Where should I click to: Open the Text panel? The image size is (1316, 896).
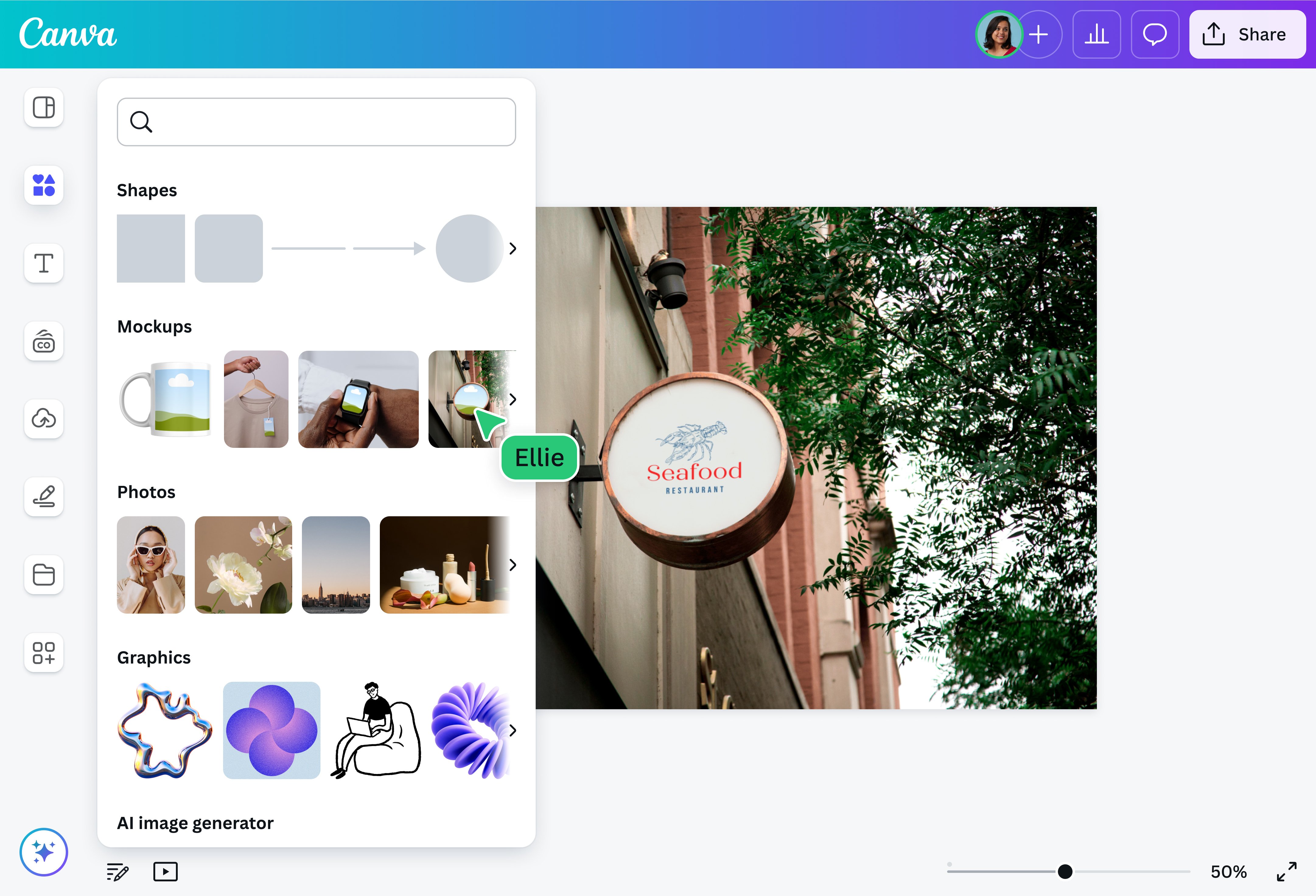44,263
